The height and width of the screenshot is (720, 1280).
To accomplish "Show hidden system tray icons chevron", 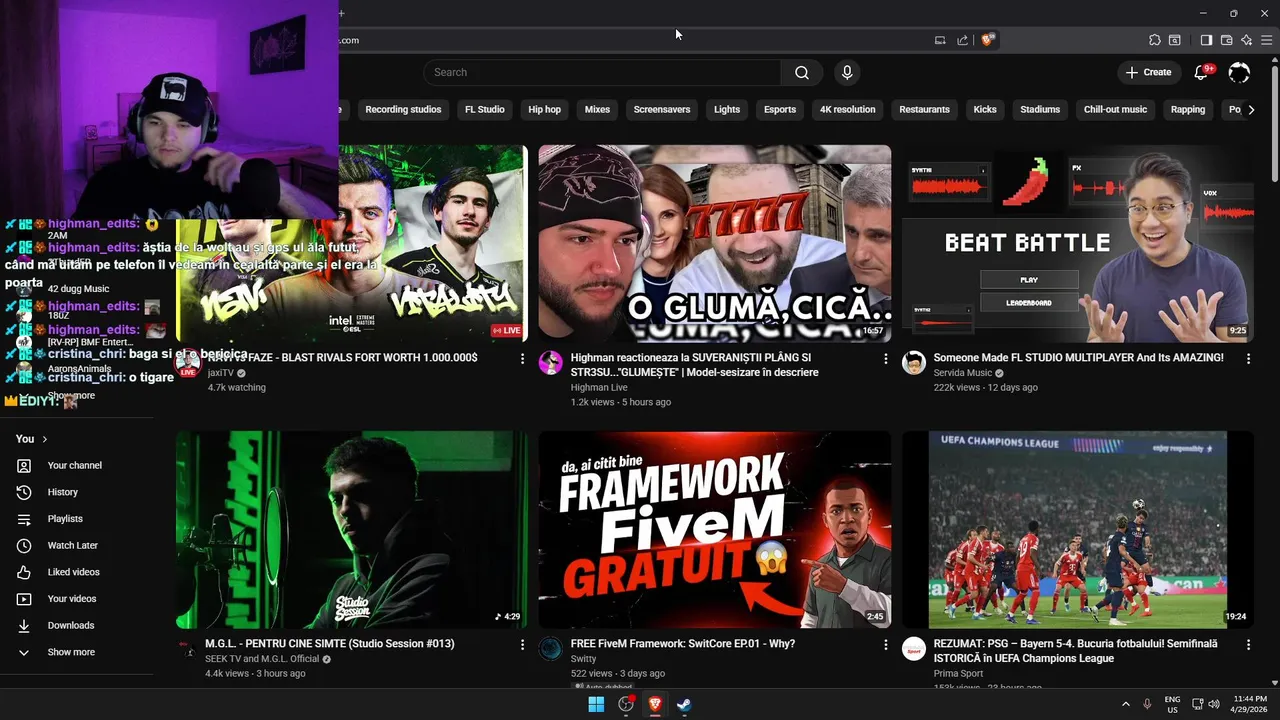I will point(1125,704).
